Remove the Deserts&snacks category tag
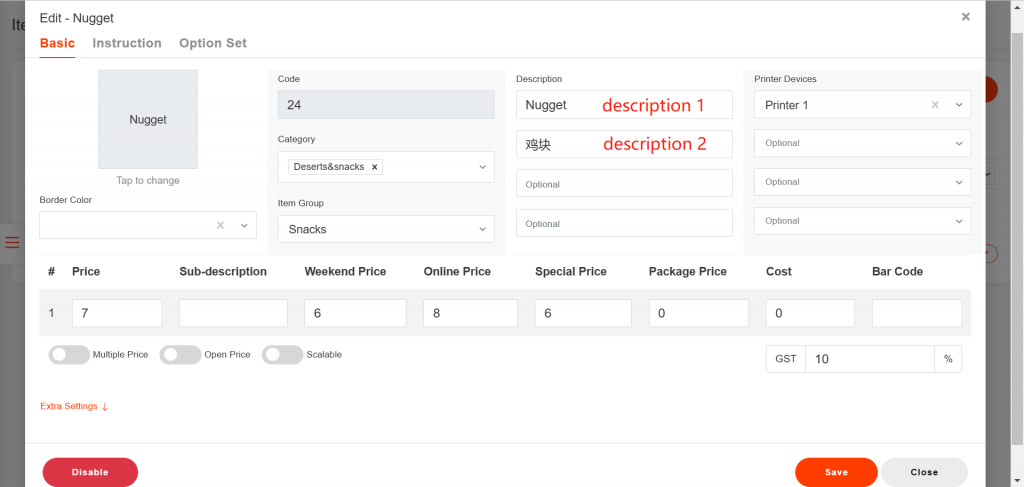This screenshot has height=487, width=1024. (375, 167)
